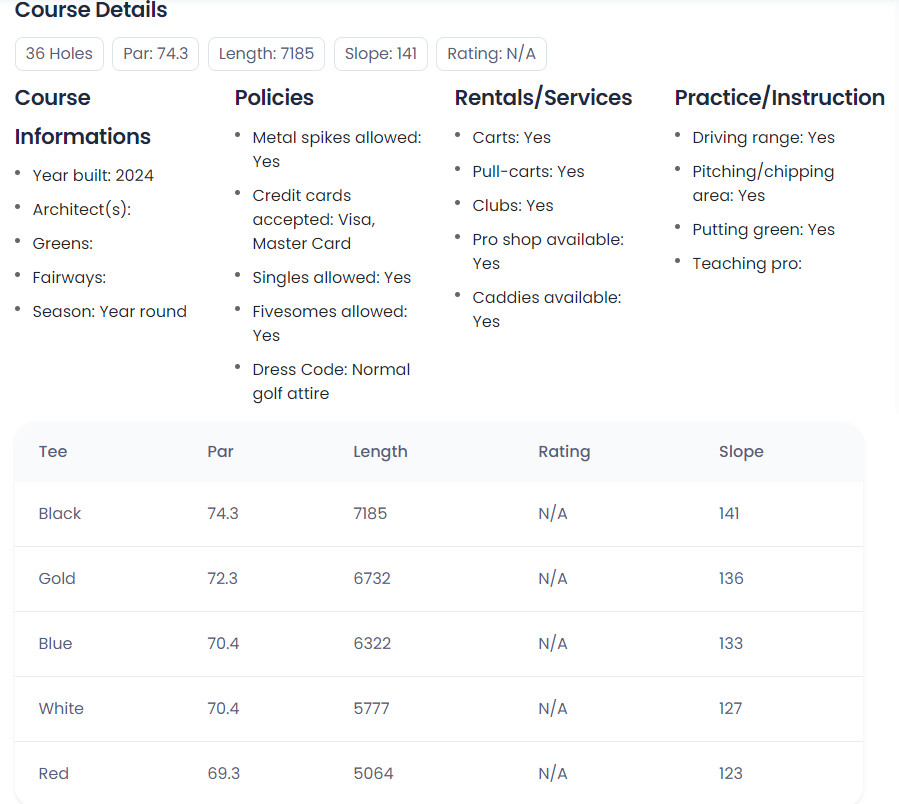Image resolution: width=899 pixels, height=804 pixels.
Task: Click slope 127 in White row
Action: [x=730, y=708]
